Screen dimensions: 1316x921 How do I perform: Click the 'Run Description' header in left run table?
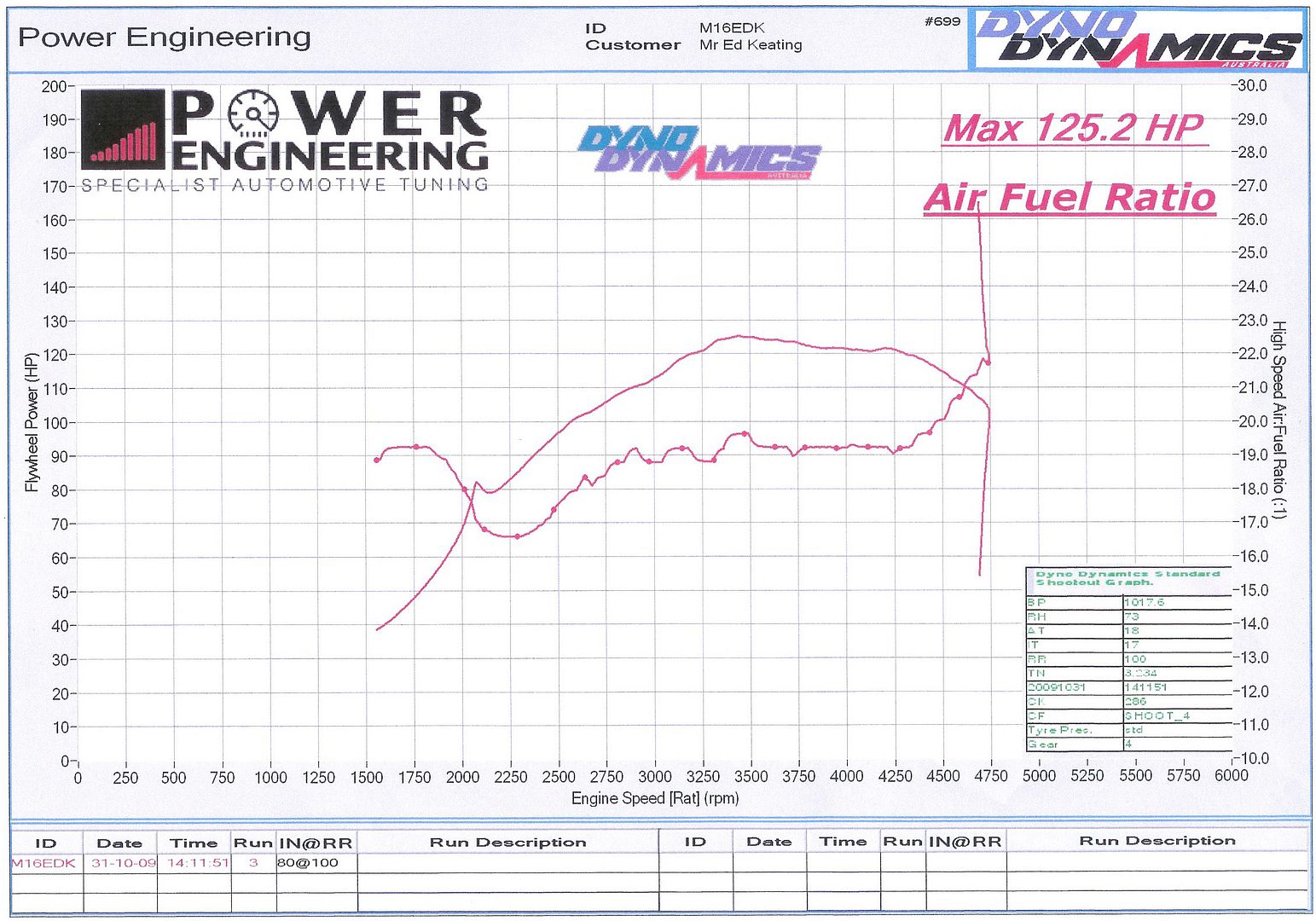point(507,843)
